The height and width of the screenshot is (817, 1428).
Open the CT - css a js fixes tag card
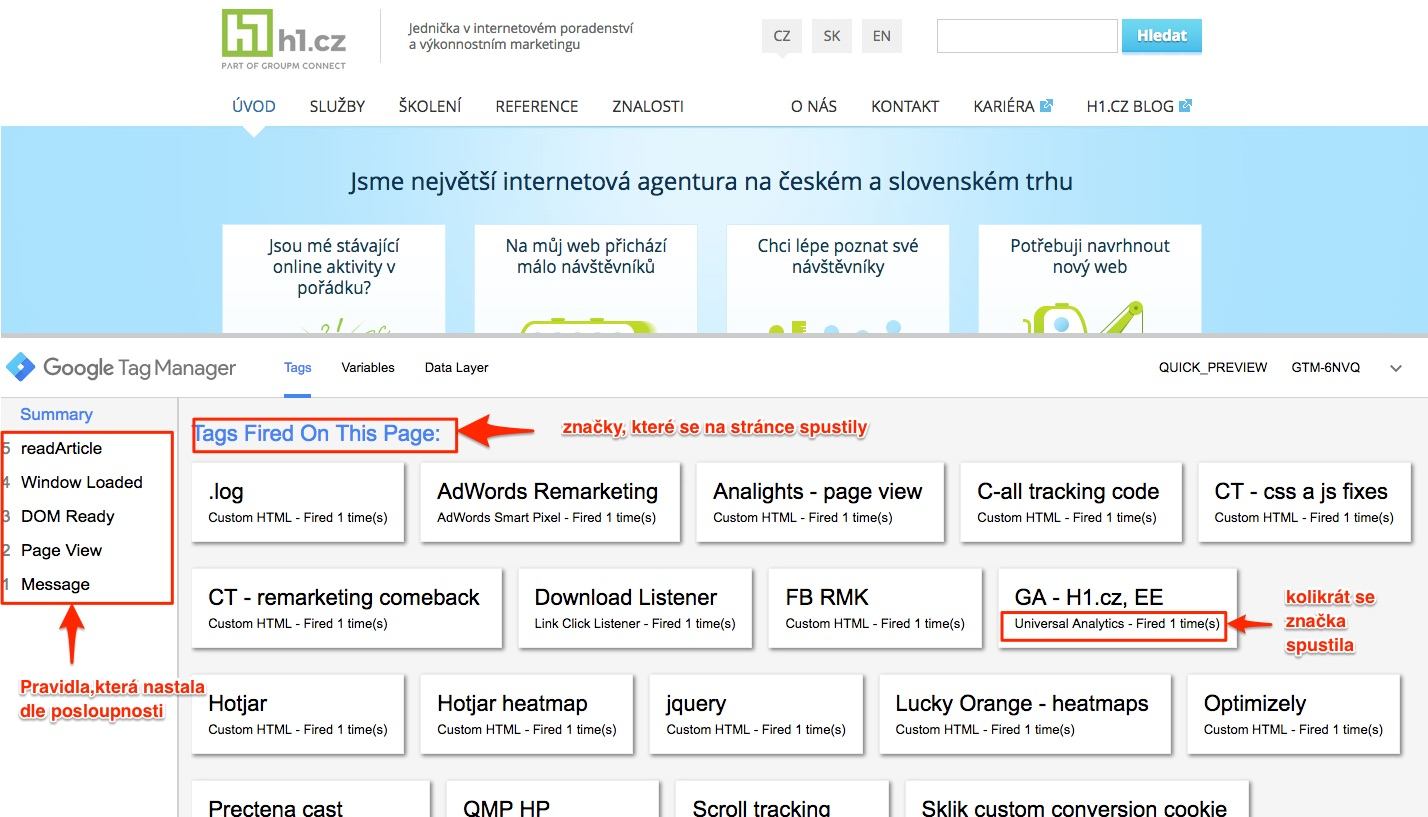coord(1304,502)
